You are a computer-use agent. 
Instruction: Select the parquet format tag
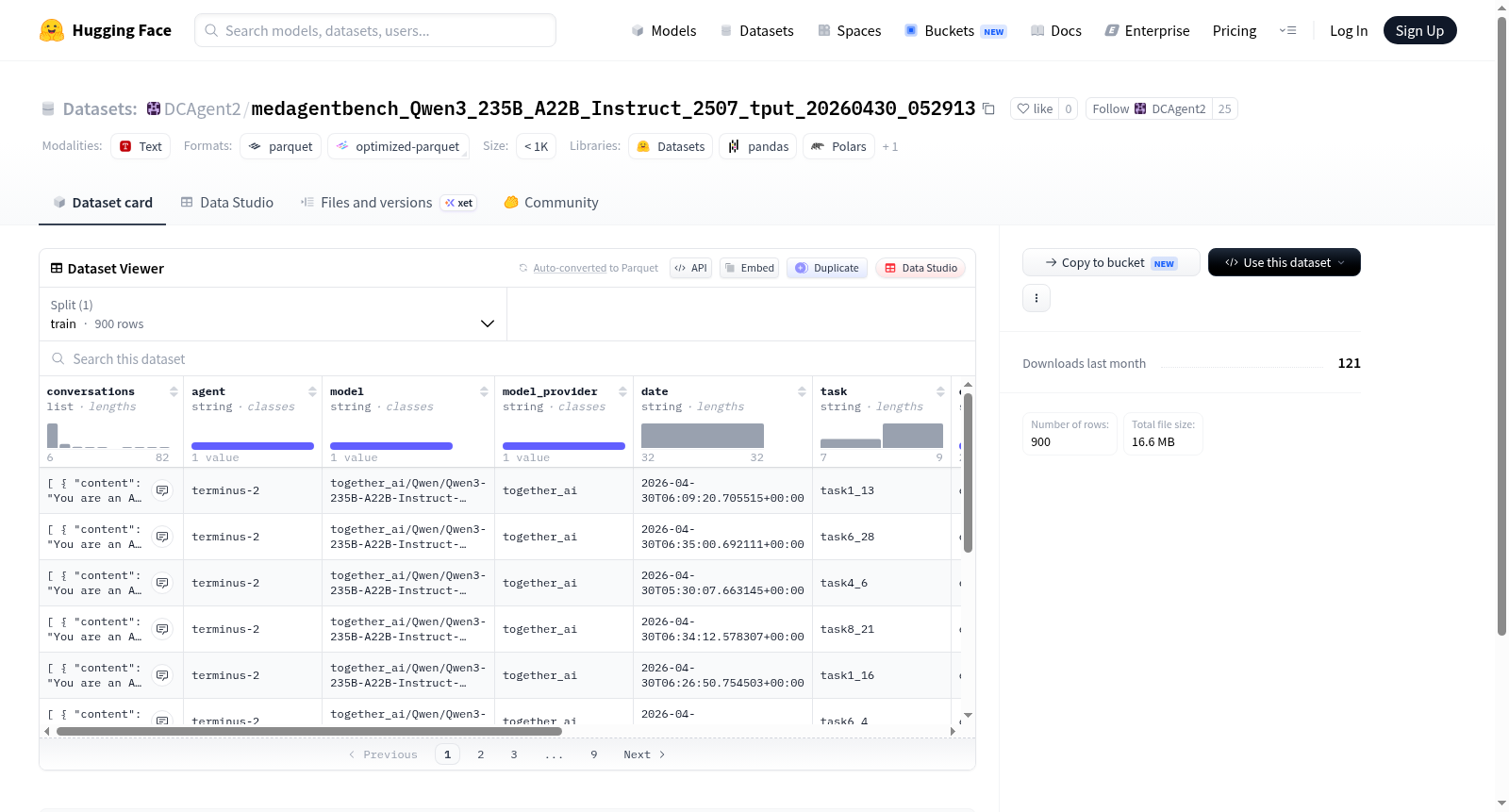280,146
